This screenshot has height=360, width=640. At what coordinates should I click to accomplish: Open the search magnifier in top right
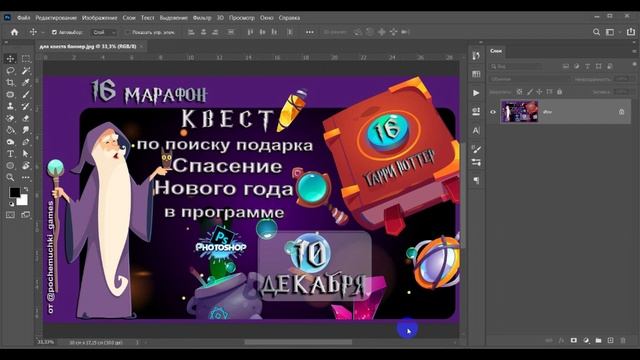(x=596, y=32)
